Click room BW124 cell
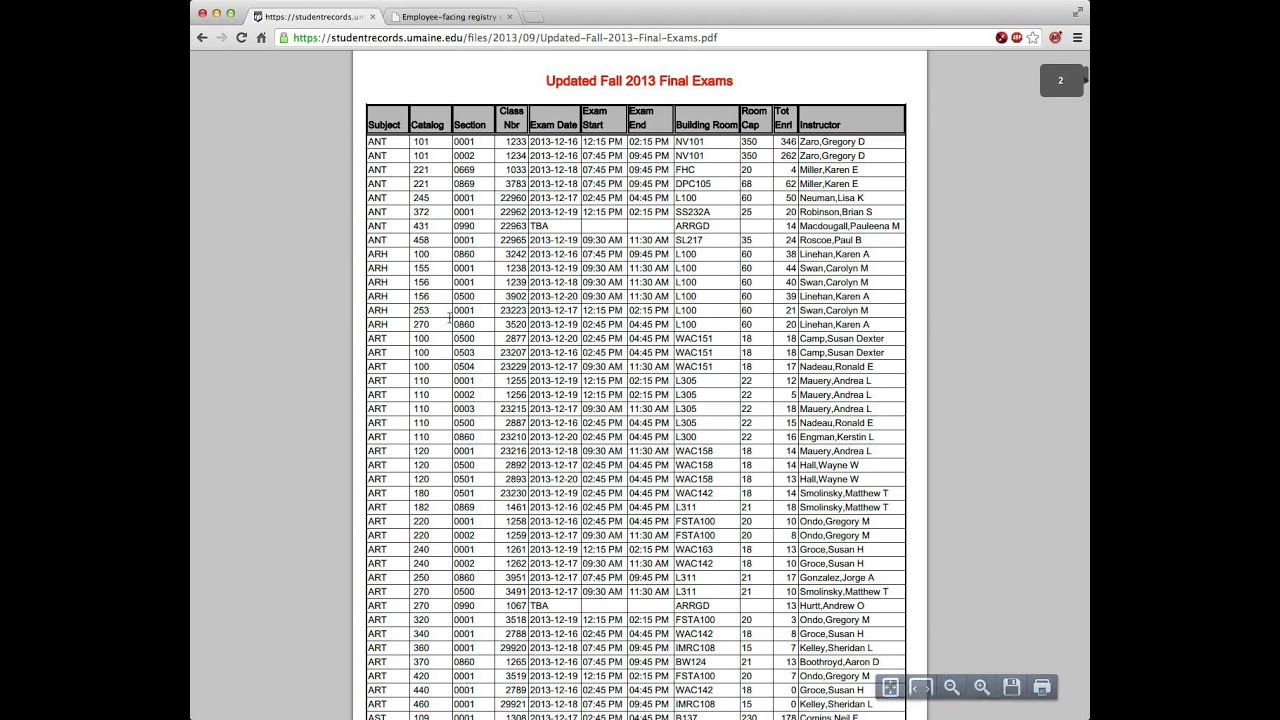Screen dimensions: 1280x720 690,662
